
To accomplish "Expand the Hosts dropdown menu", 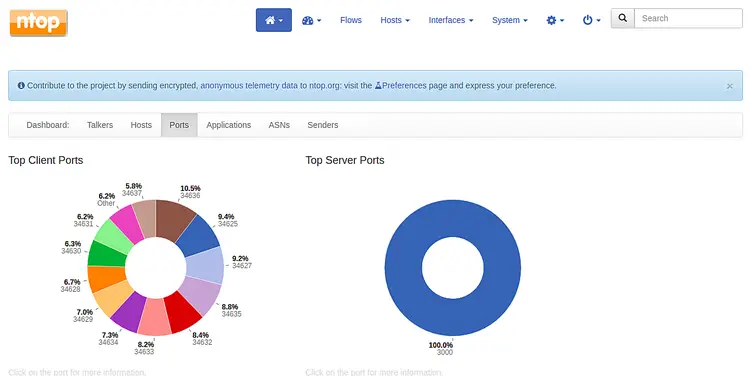I will 395,20.
